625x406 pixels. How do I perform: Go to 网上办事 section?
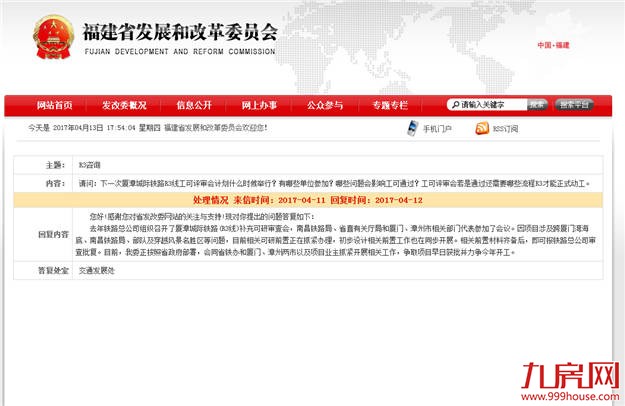tap(259, 105)
